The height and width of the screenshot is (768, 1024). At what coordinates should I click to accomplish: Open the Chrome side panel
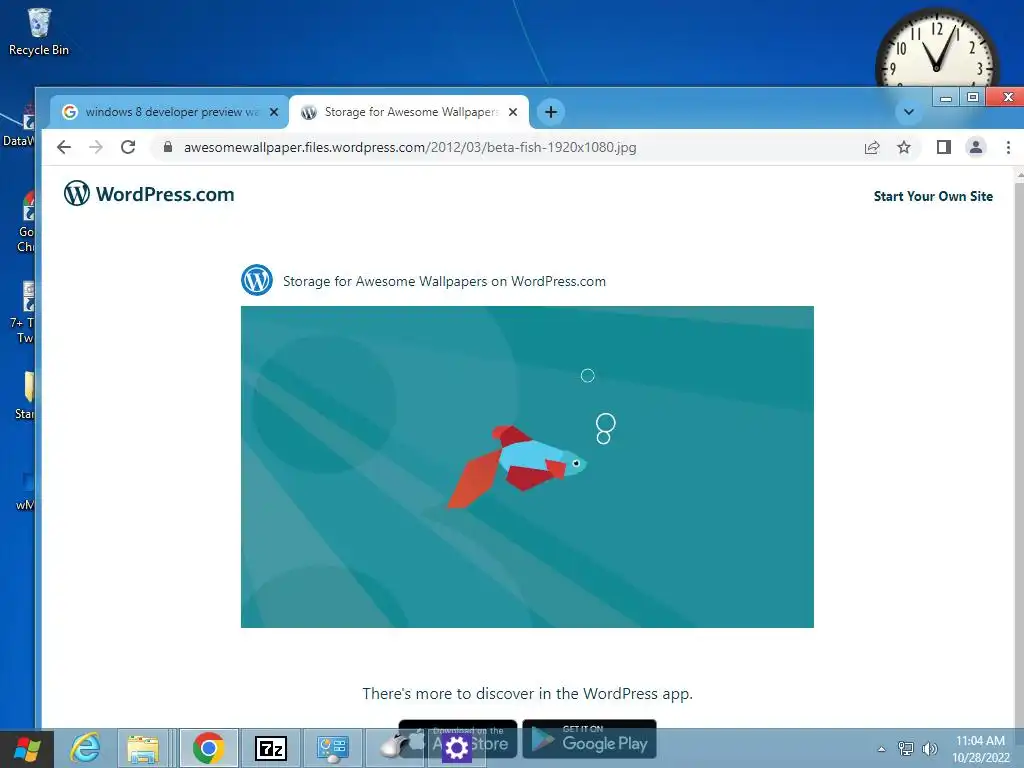click(x=944, y=147)
